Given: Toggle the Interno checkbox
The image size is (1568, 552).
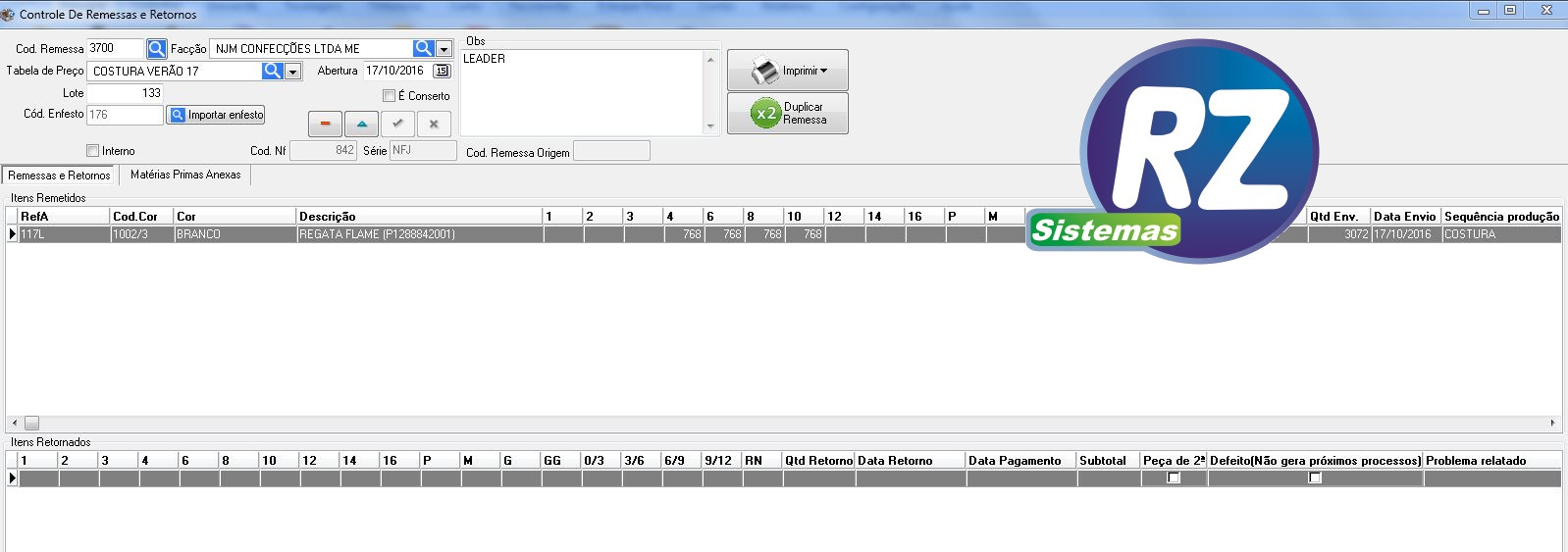Looking at the screenshot, I should point(93,151).
